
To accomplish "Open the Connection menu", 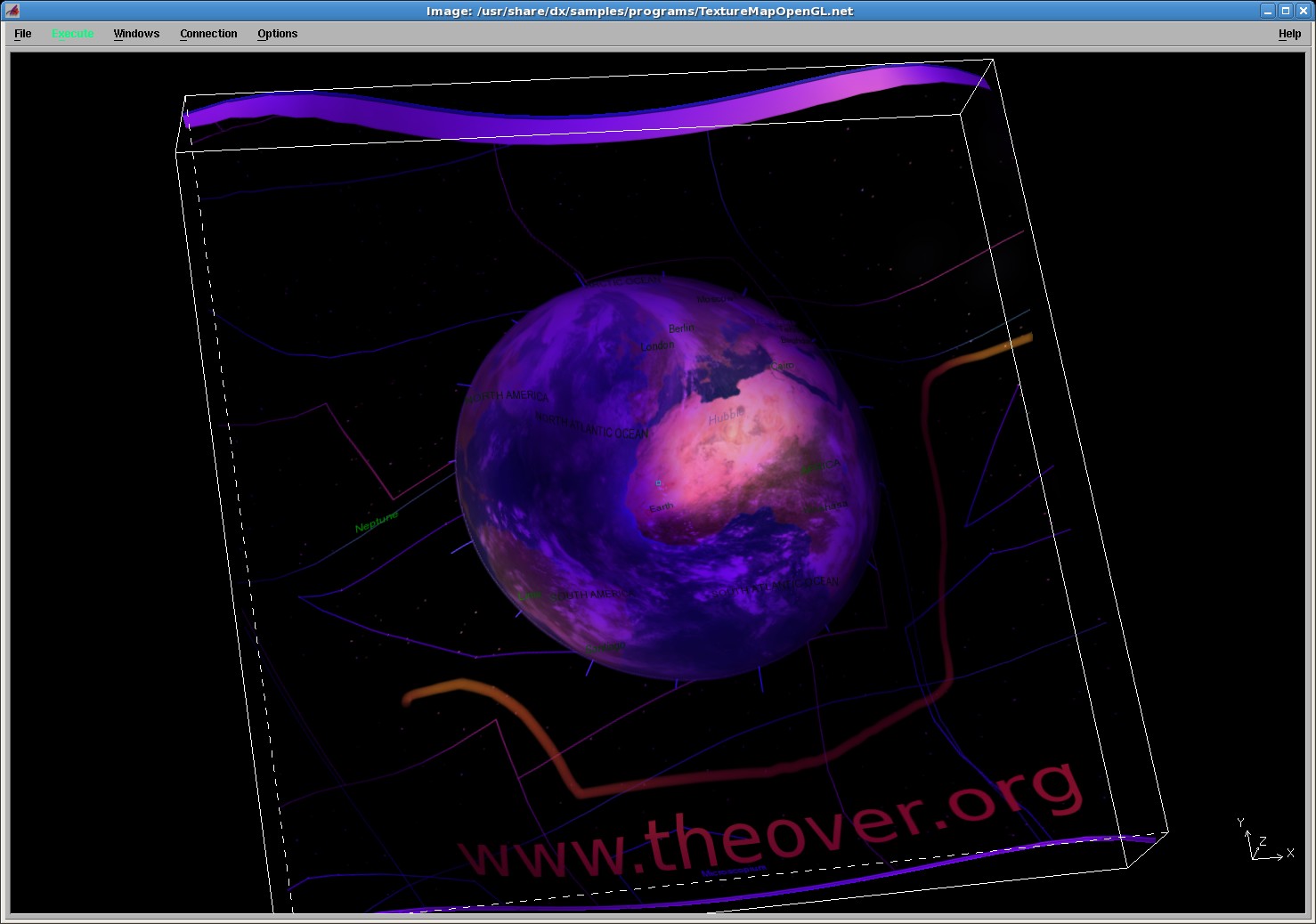I will pyautogui.click(x=208, y=34).
